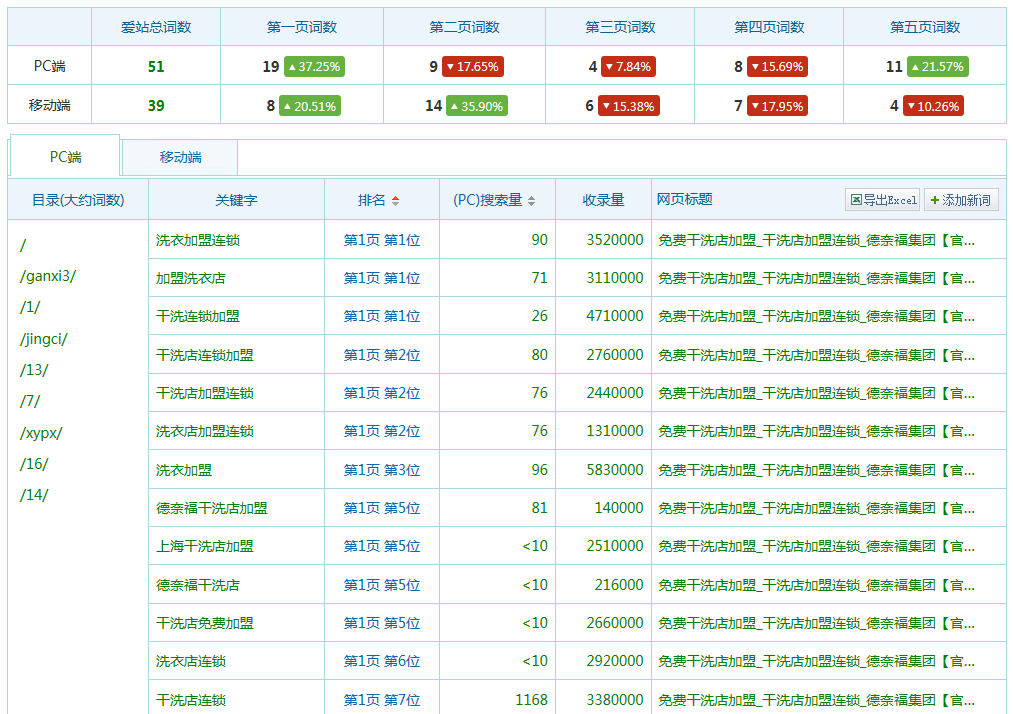
Task: Switch to the 移动端 tab
Action: tap(180, 157)
